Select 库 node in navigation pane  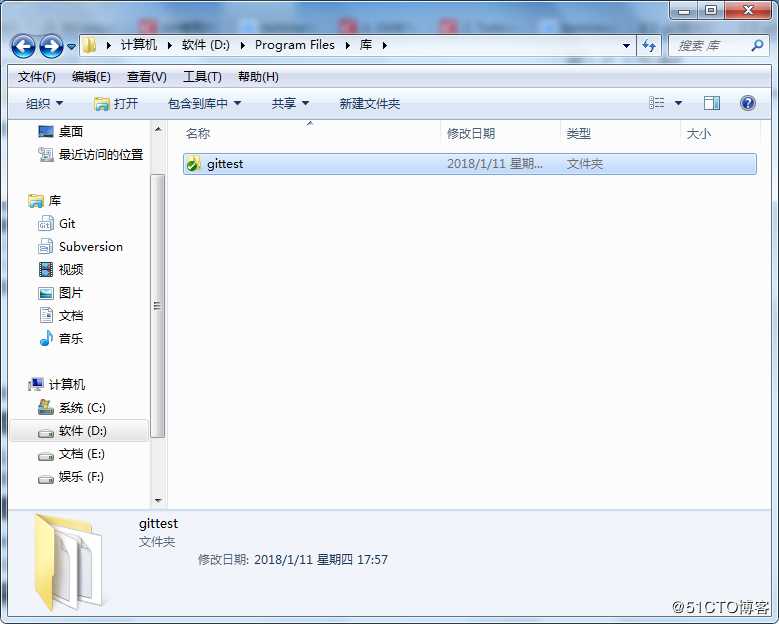click(x=44, y=201)
